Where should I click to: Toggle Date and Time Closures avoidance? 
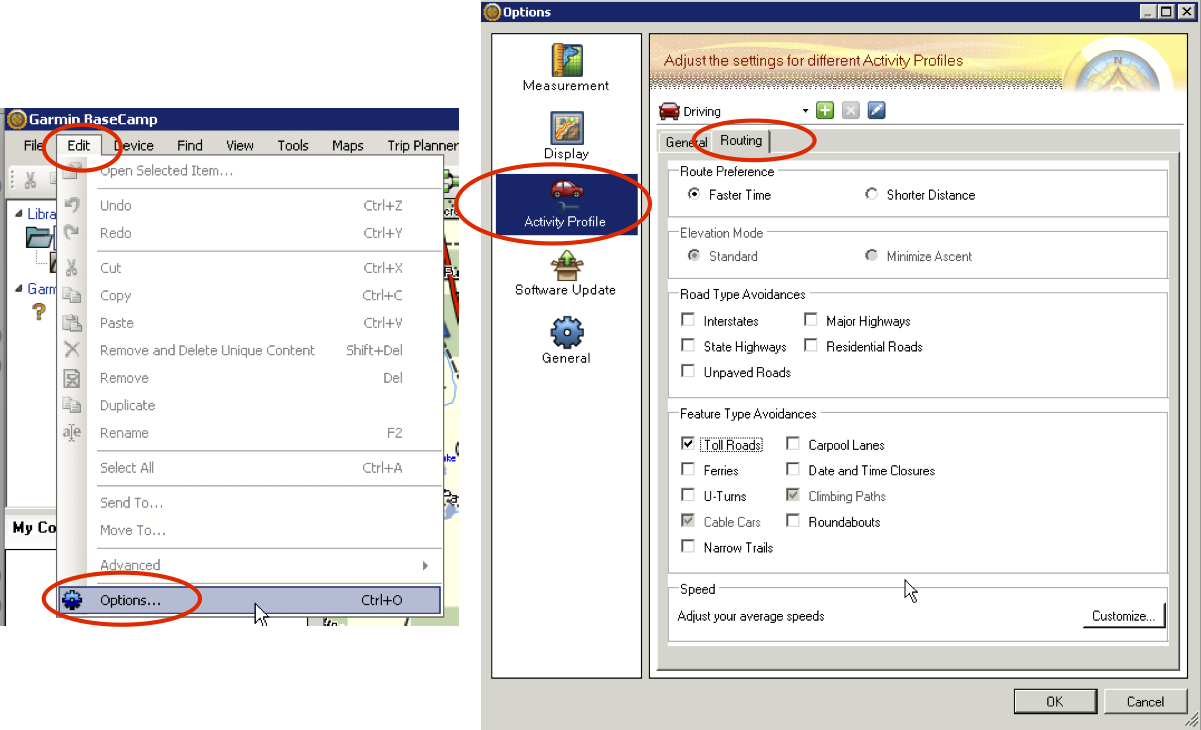point(793,470)
